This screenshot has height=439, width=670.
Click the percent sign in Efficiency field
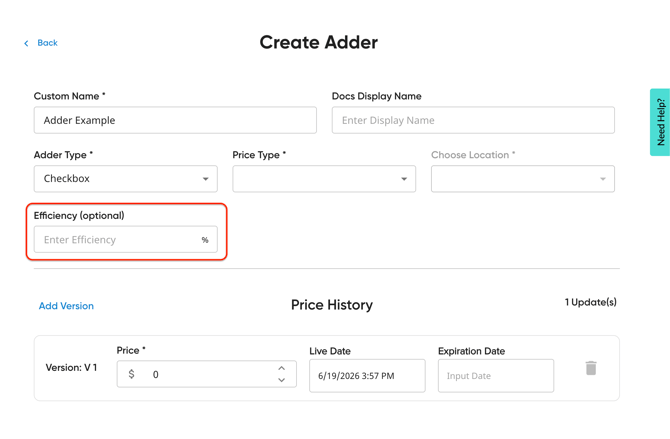point(205,240)
